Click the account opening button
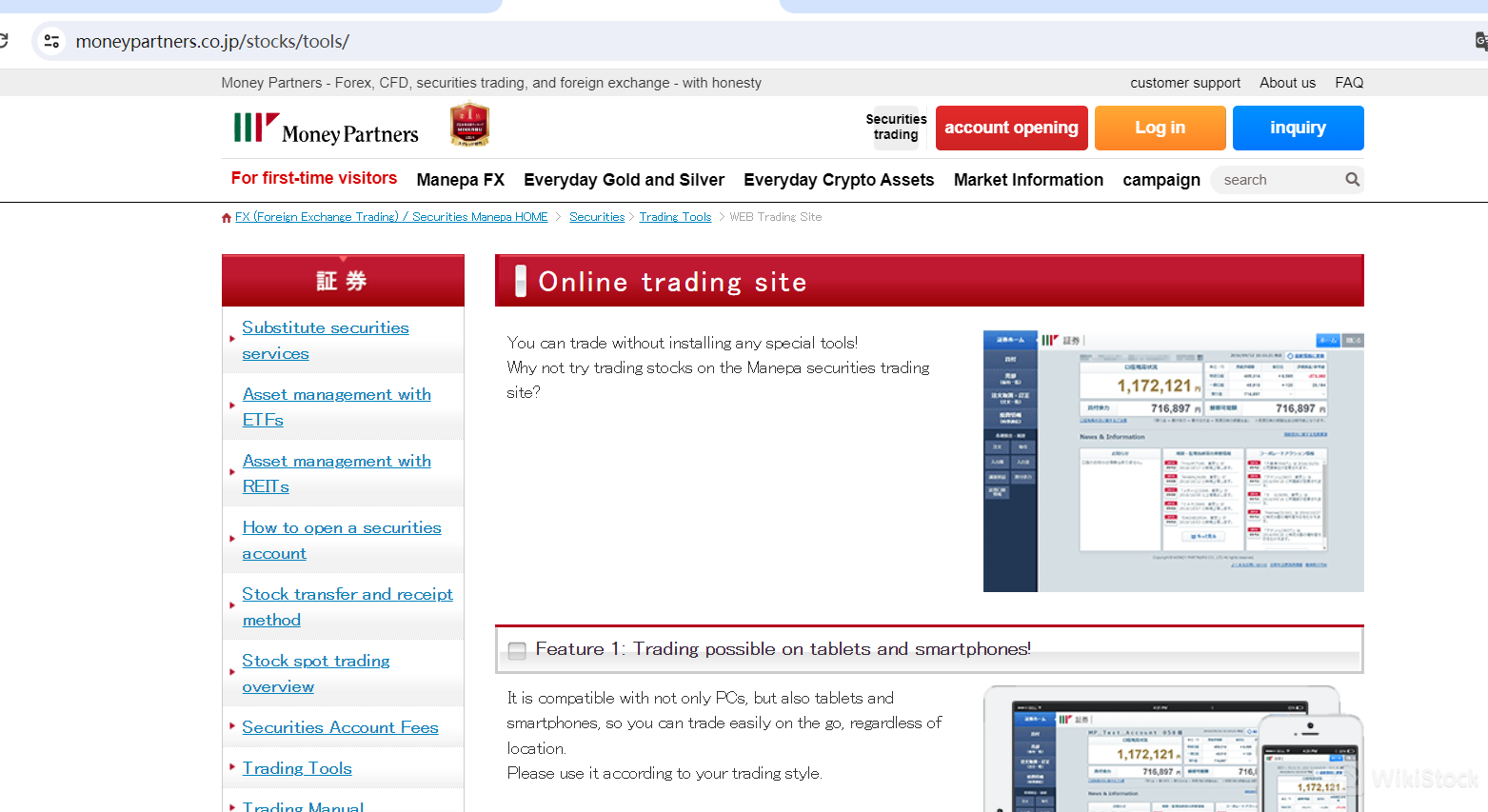This screenshot has width=1488, height=812. pos(1011,128)
